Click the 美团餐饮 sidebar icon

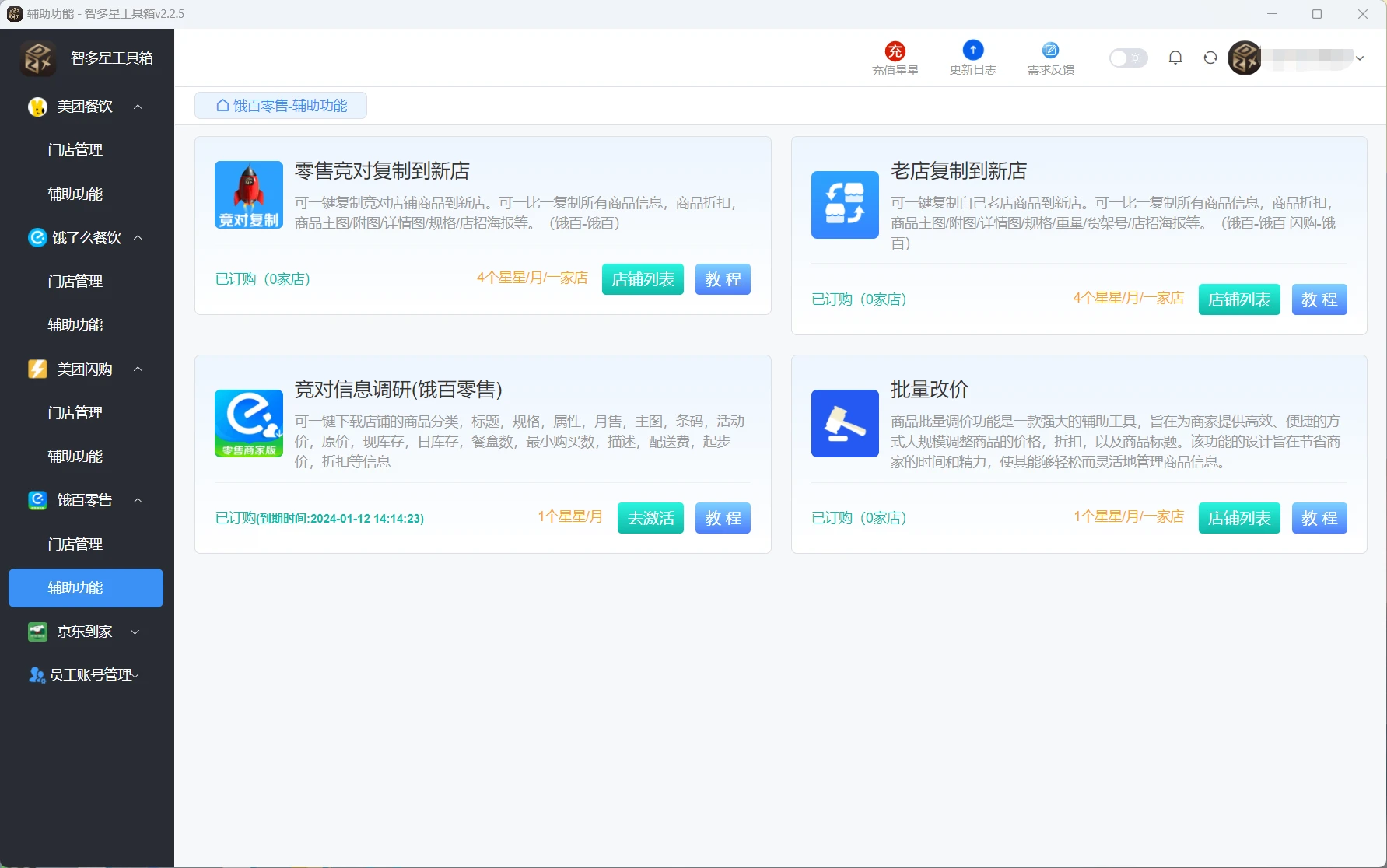pyautogui.click(x=37, y=107)
